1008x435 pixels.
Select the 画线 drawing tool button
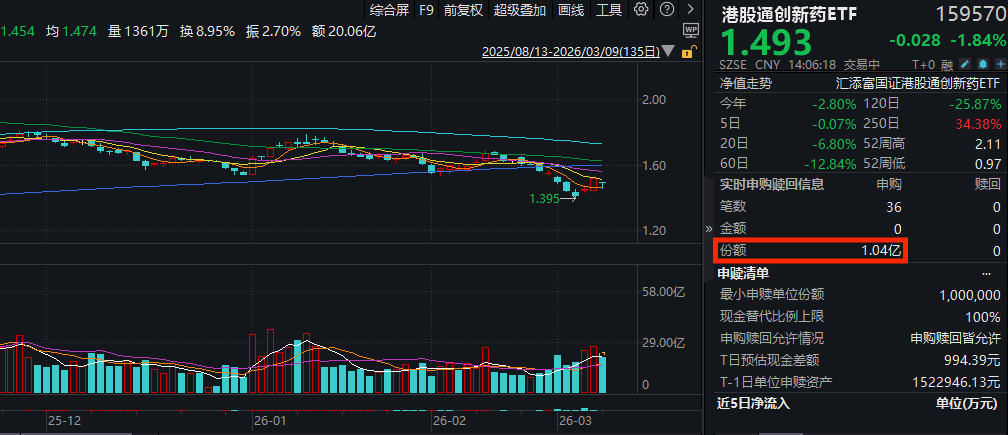point(571,11)
